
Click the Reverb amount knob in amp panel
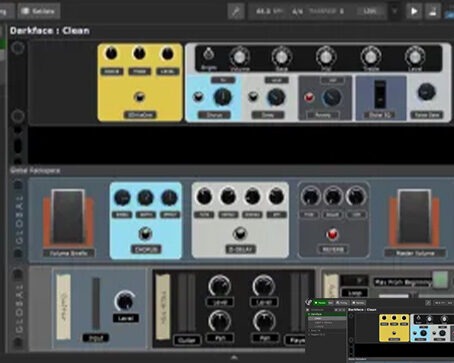(x=332, y=97)
